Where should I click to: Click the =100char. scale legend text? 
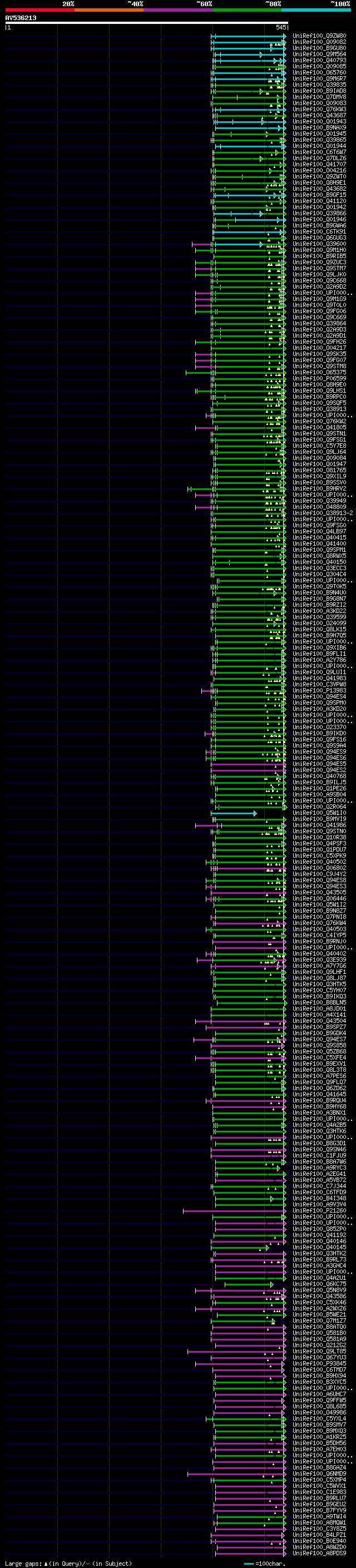[x=270, y=1564]
